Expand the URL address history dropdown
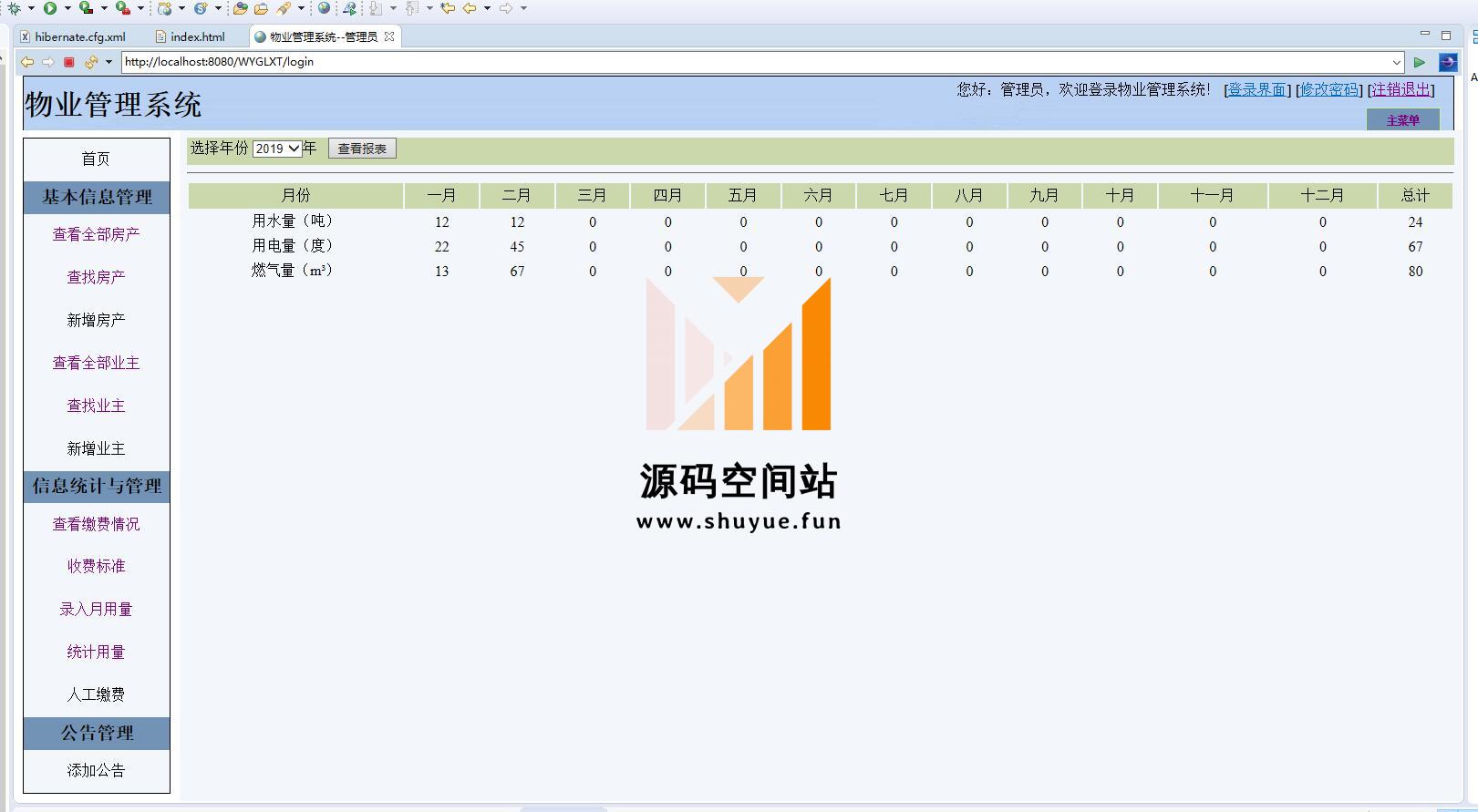 1396,62
